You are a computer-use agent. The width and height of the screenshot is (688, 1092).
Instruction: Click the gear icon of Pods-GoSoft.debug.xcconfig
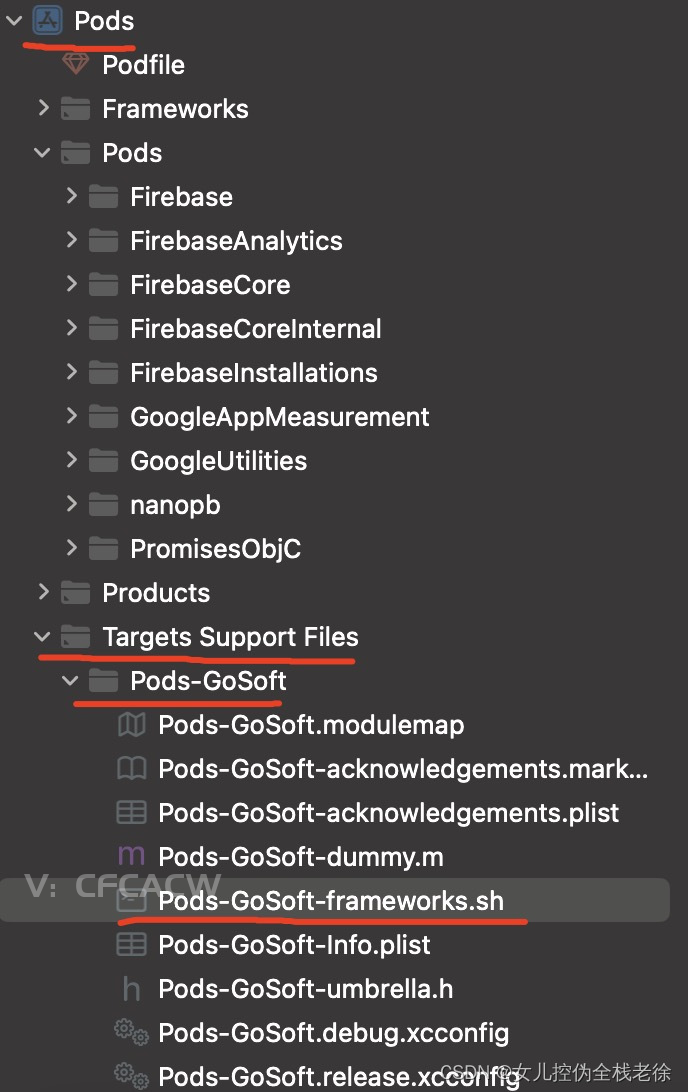(131, 1032)
